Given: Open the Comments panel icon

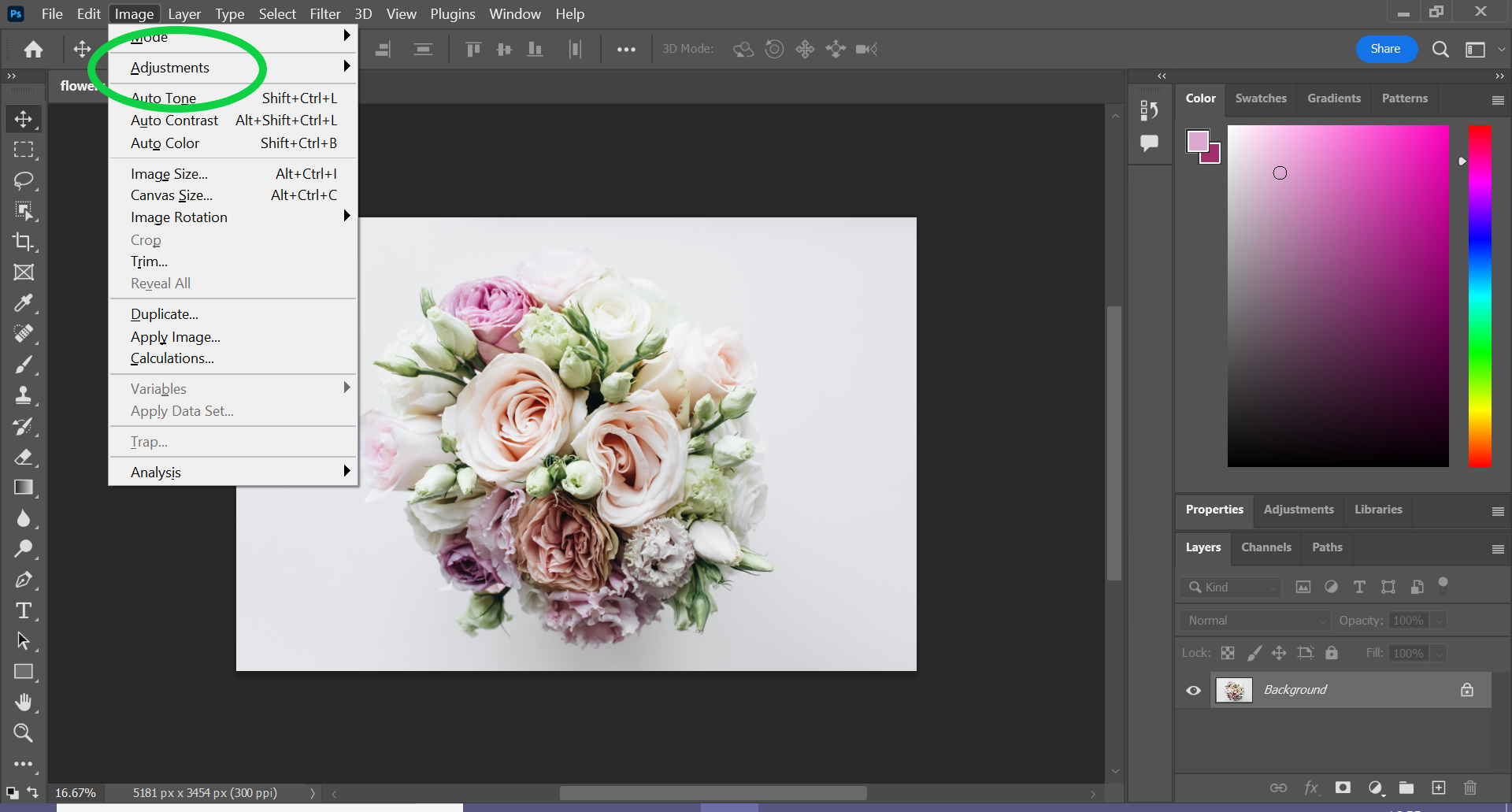Looking at the screenshot, I should pos(1149,143).
